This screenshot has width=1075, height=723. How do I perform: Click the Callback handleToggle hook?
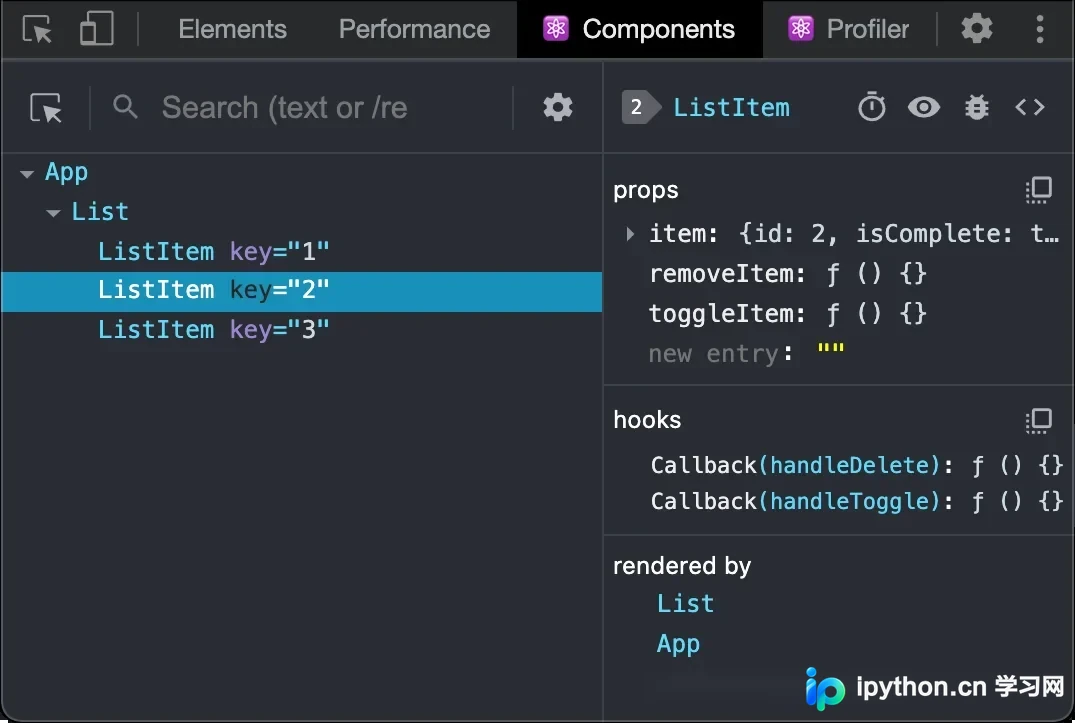856,501
